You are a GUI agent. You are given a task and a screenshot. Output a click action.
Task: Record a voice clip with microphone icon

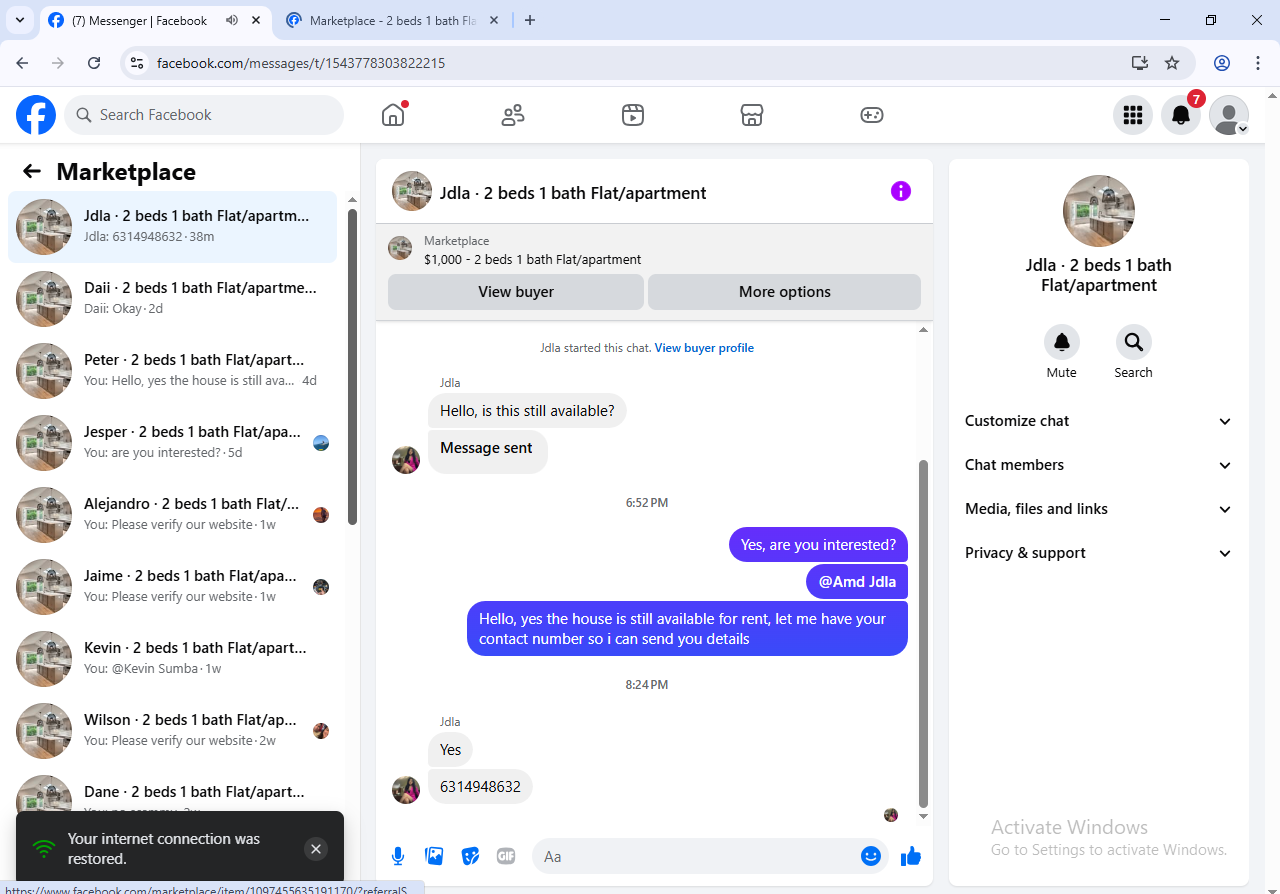(x=398, y=856)
